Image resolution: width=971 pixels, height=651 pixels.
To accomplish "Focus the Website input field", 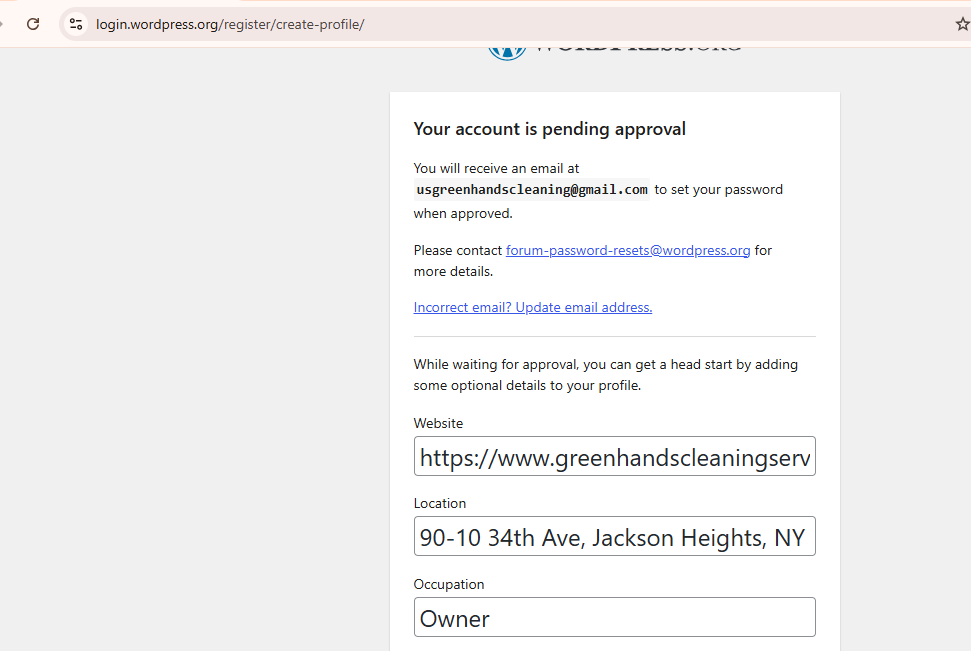I will point(614,457).
